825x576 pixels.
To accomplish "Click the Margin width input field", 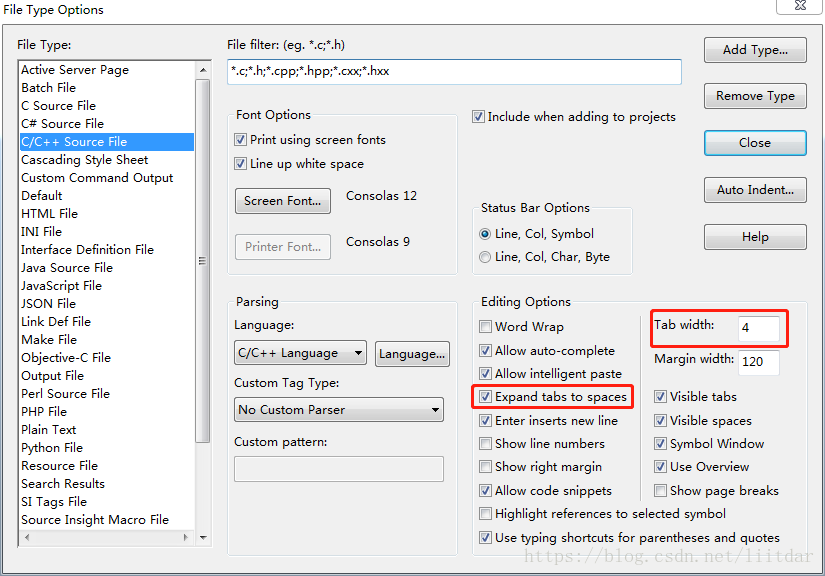I will (758, 362).
